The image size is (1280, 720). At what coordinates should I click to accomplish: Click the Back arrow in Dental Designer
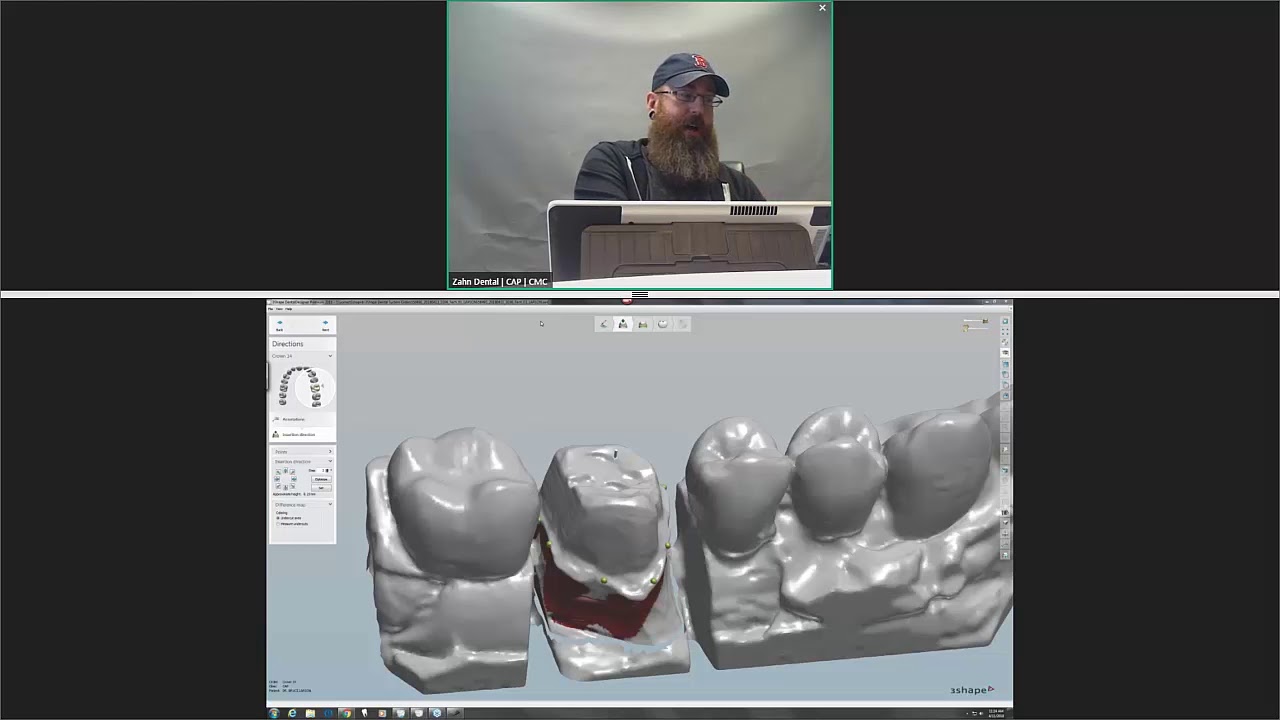[279, 325]
